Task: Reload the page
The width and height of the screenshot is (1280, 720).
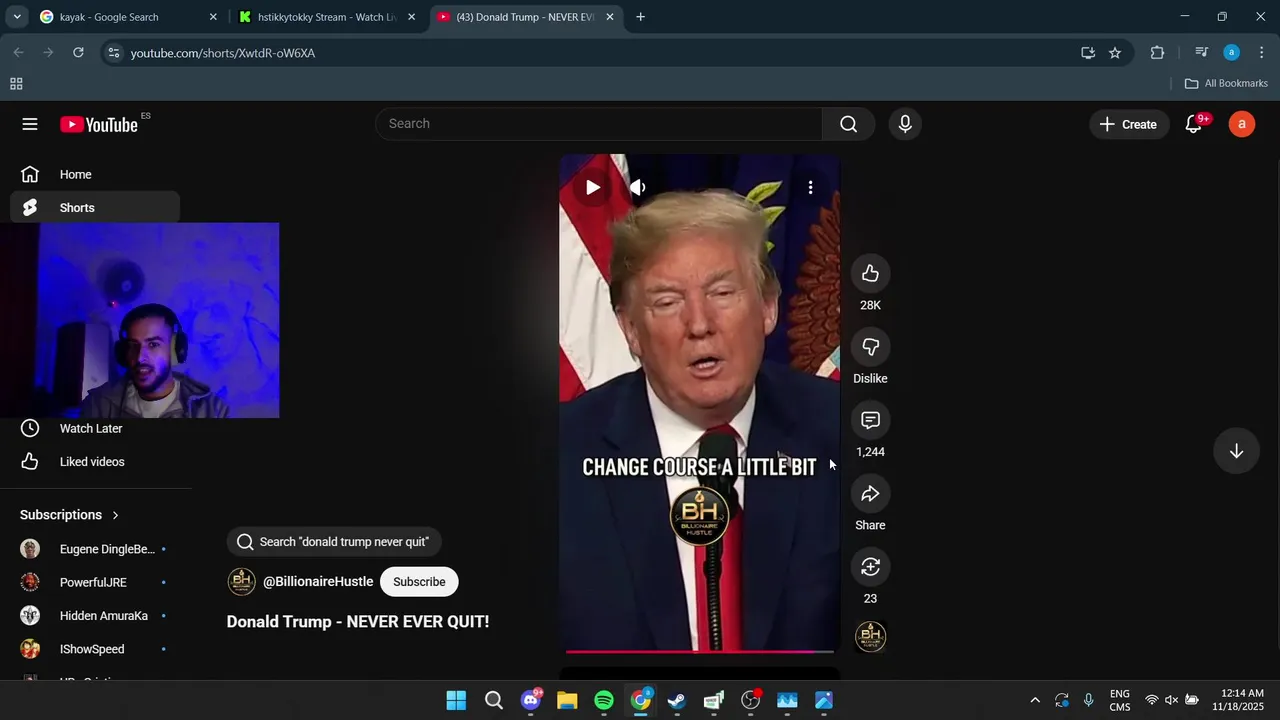Action: click(x=78, y=53)
